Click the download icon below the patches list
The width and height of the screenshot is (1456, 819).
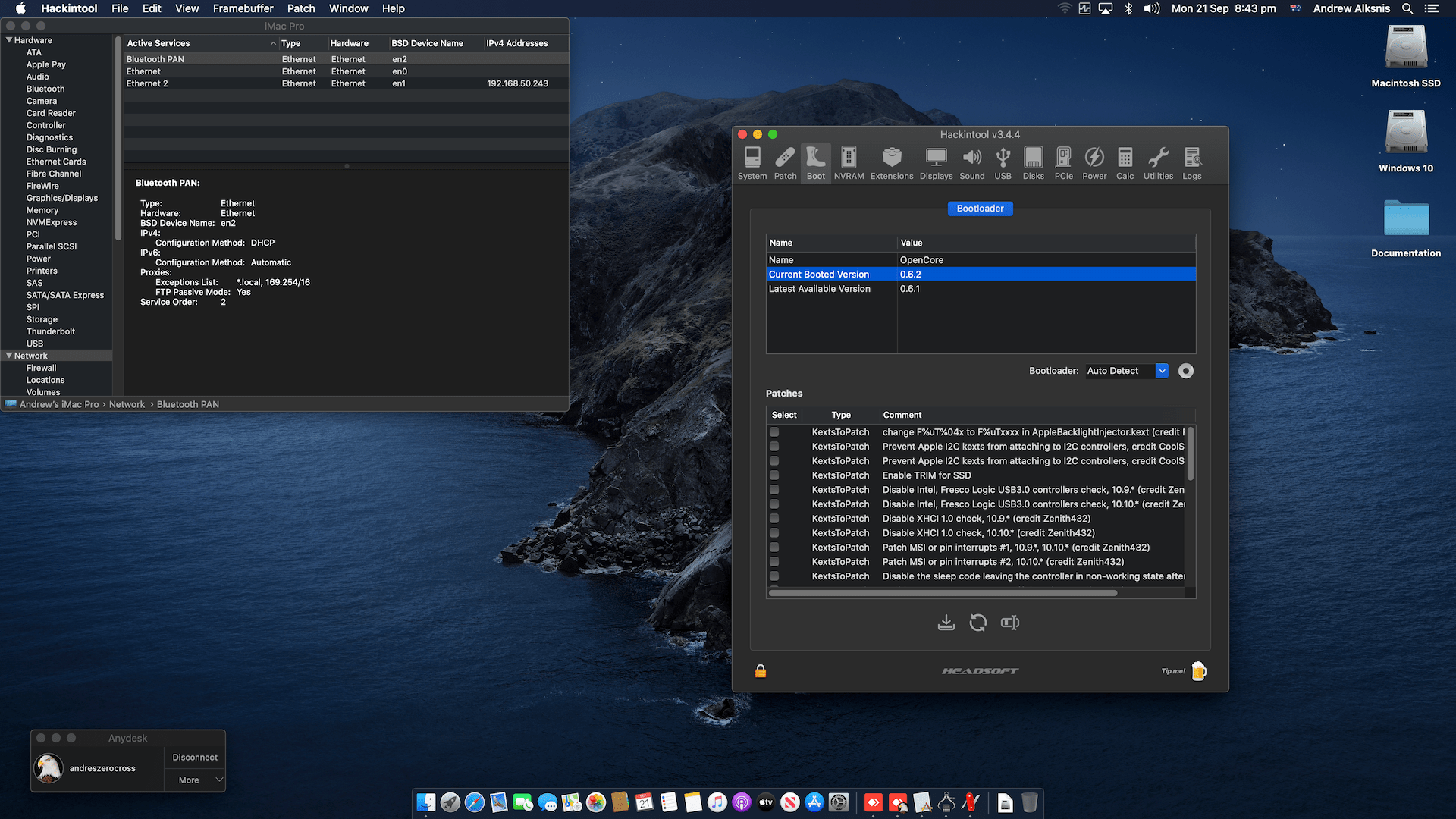click(946, 623)
